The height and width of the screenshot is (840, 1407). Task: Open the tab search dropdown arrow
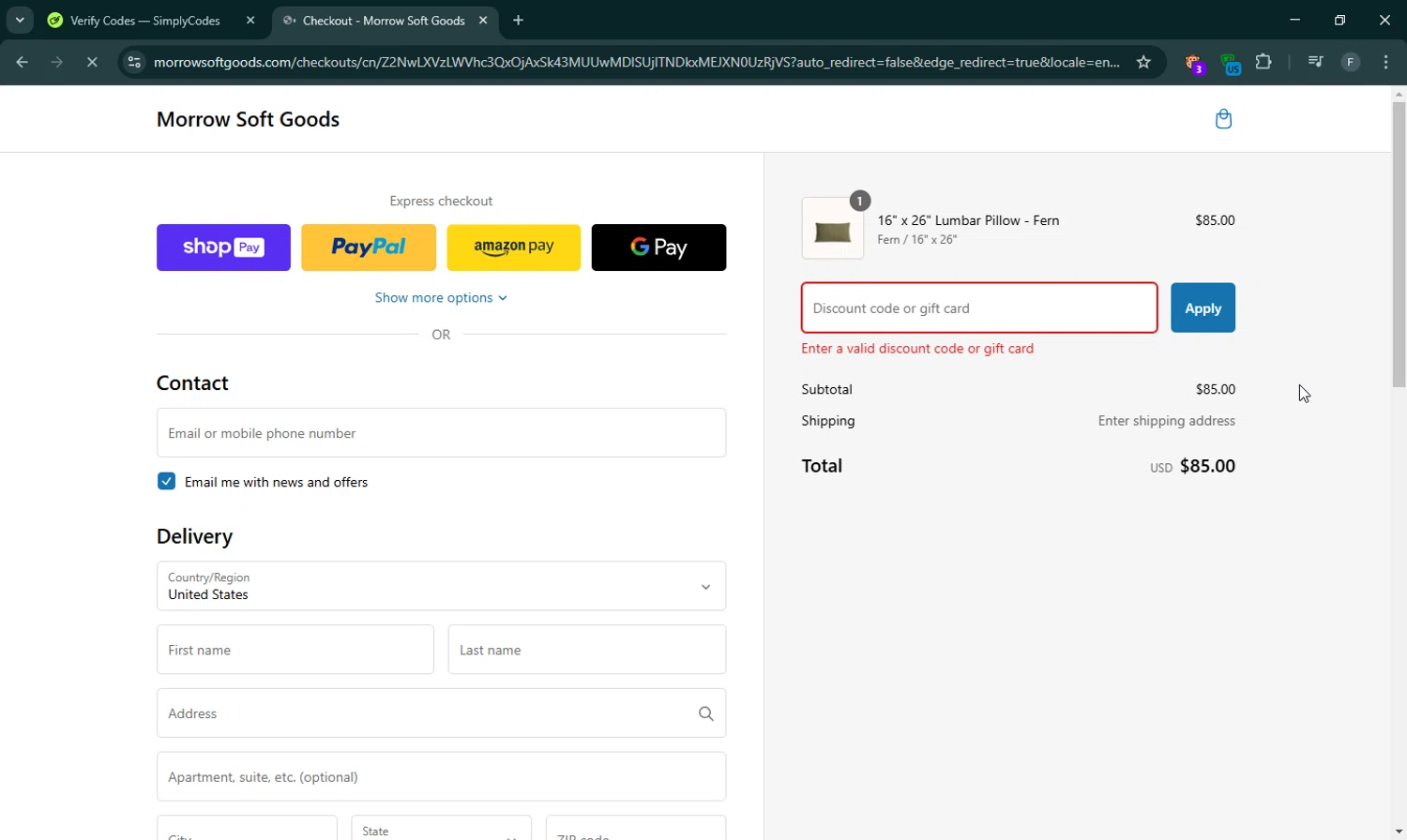click(x=20, y=20)
